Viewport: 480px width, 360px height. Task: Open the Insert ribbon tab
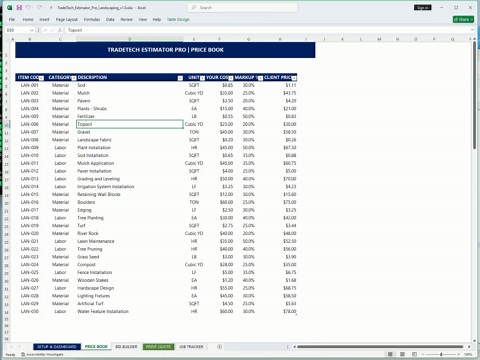click(x=44, y=19)
